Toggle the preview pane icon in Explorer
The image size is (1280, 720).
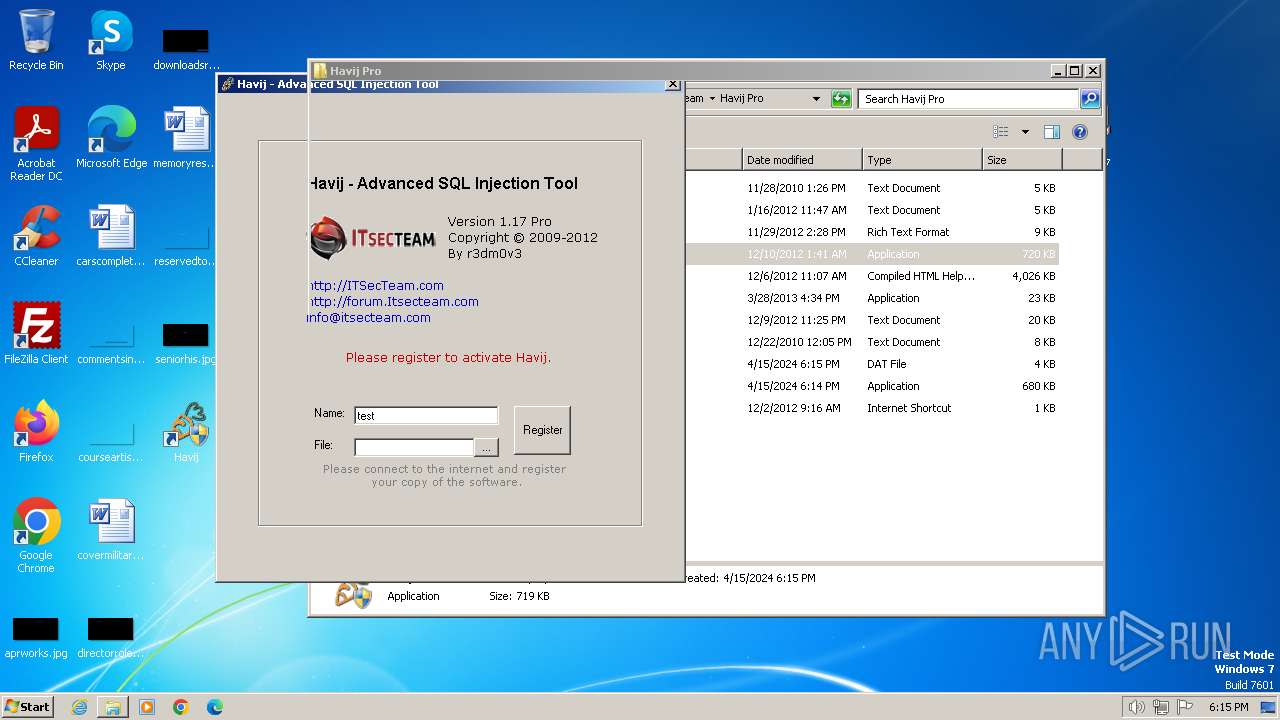click(1052, 132)
